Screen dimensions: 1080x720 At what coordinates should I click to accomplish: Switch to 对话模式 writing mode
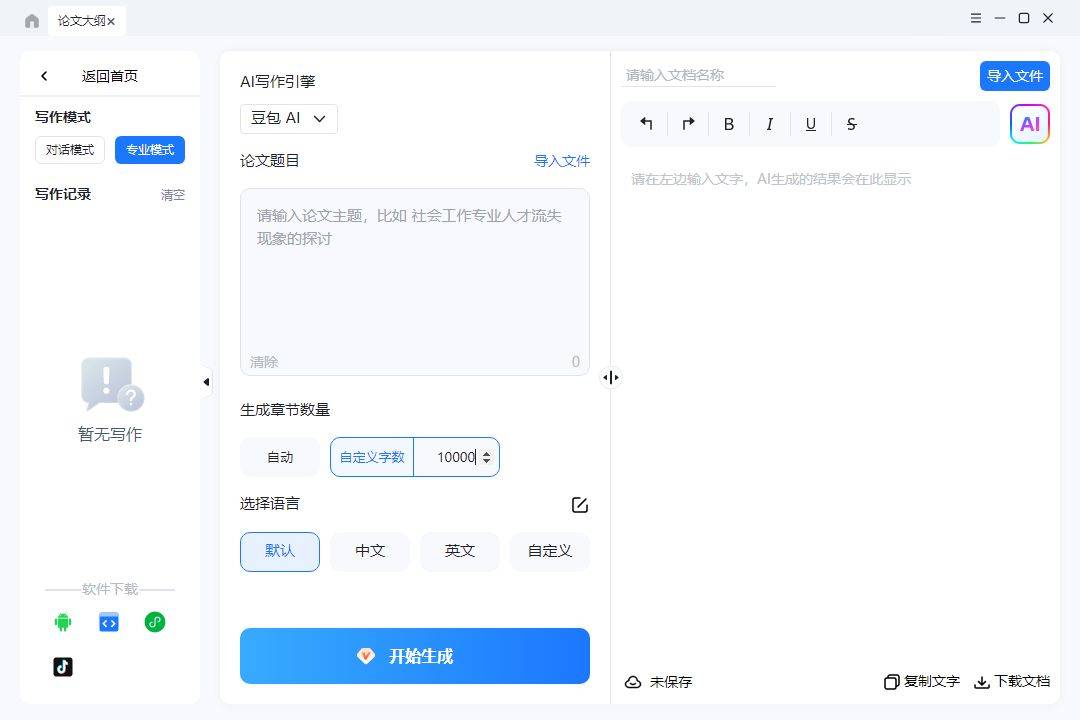click(70, 150)
